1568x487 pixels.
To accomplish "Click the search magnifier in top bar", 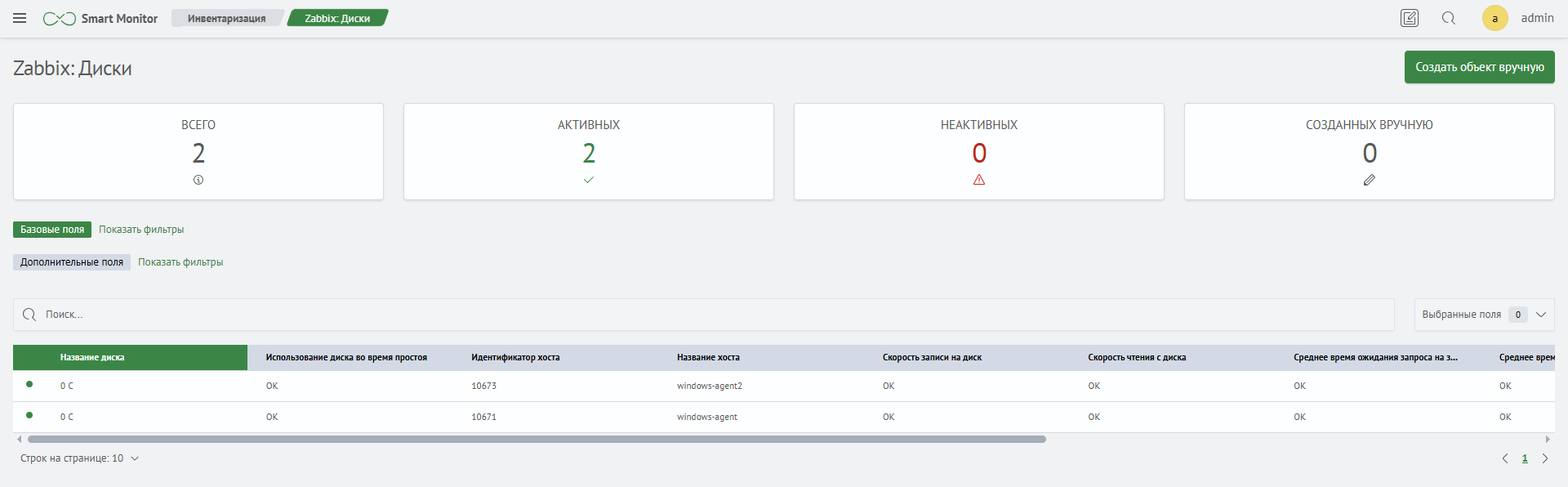I will click(1448, 18).
